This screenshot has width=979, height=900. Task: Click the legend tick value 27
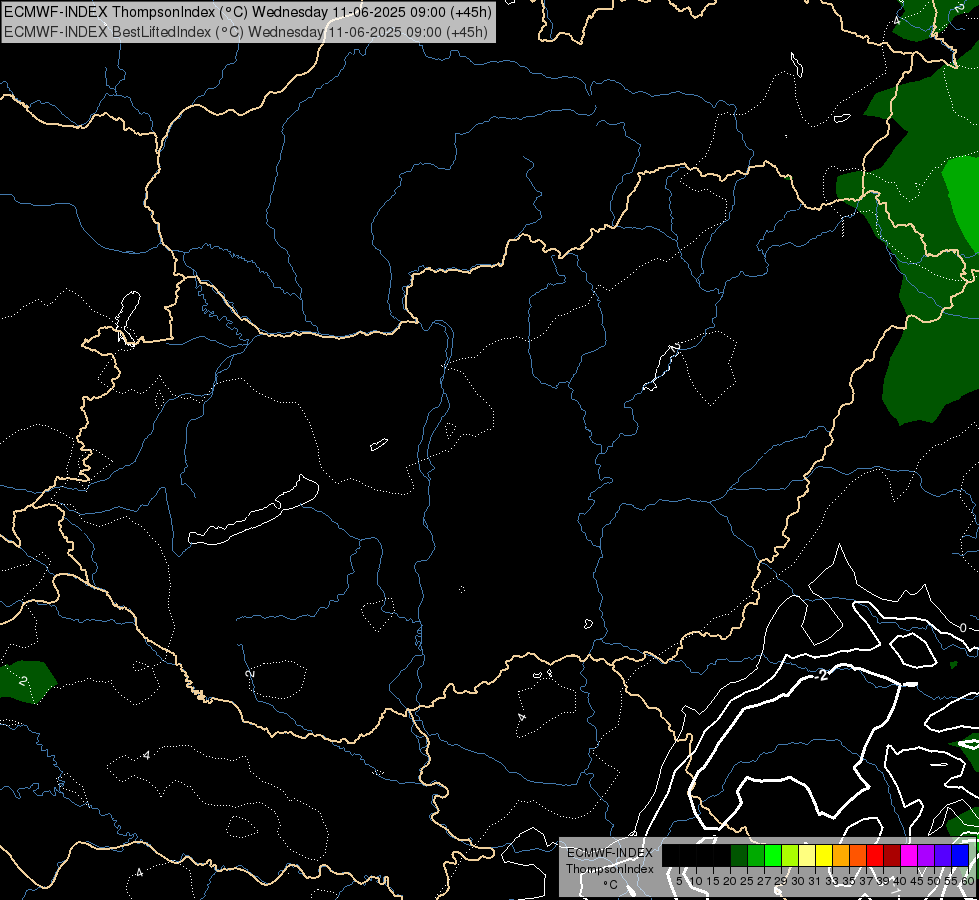(764, 881)
